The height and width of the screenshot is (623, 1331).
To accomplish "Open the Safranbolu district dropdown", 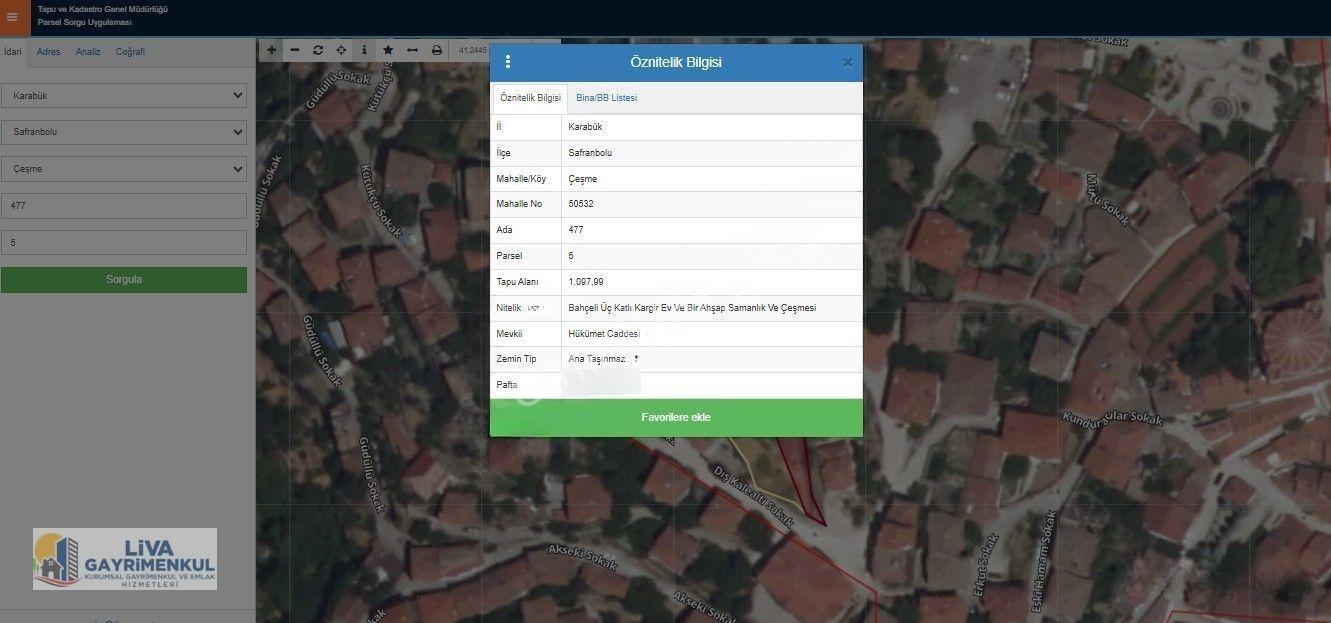I will click(124, 132).
